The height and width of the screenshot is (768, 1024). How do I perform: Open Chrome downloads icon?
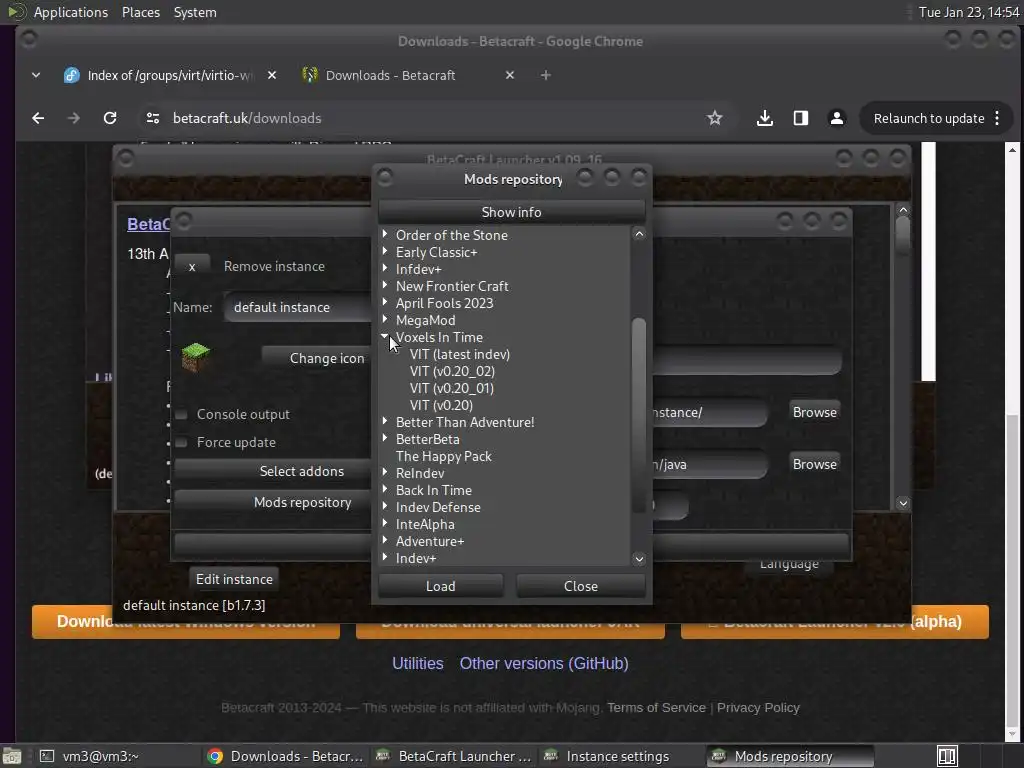(x=765, y=118)
